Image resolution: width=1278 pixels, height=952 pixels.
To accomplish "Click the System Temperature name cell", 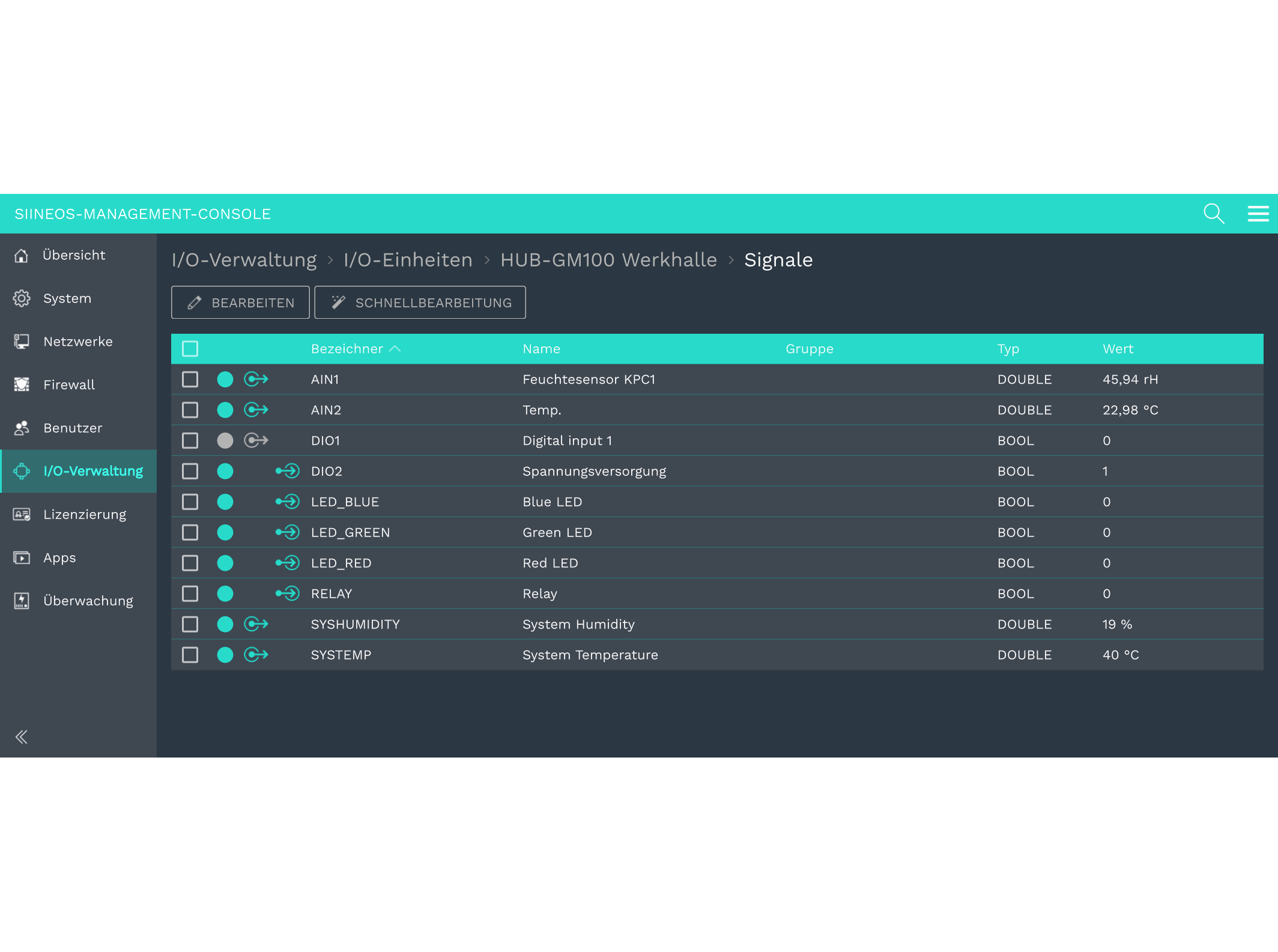I will click(x=590, y=655).
